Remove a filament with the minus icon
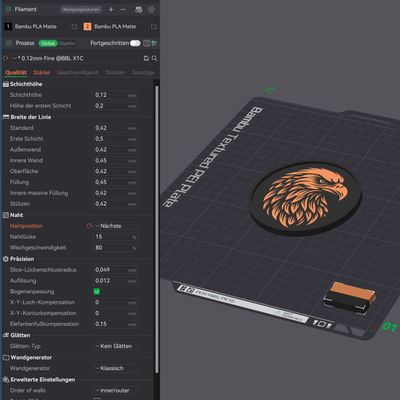Viewport: 400px width, 400px height. pos(123,10)
